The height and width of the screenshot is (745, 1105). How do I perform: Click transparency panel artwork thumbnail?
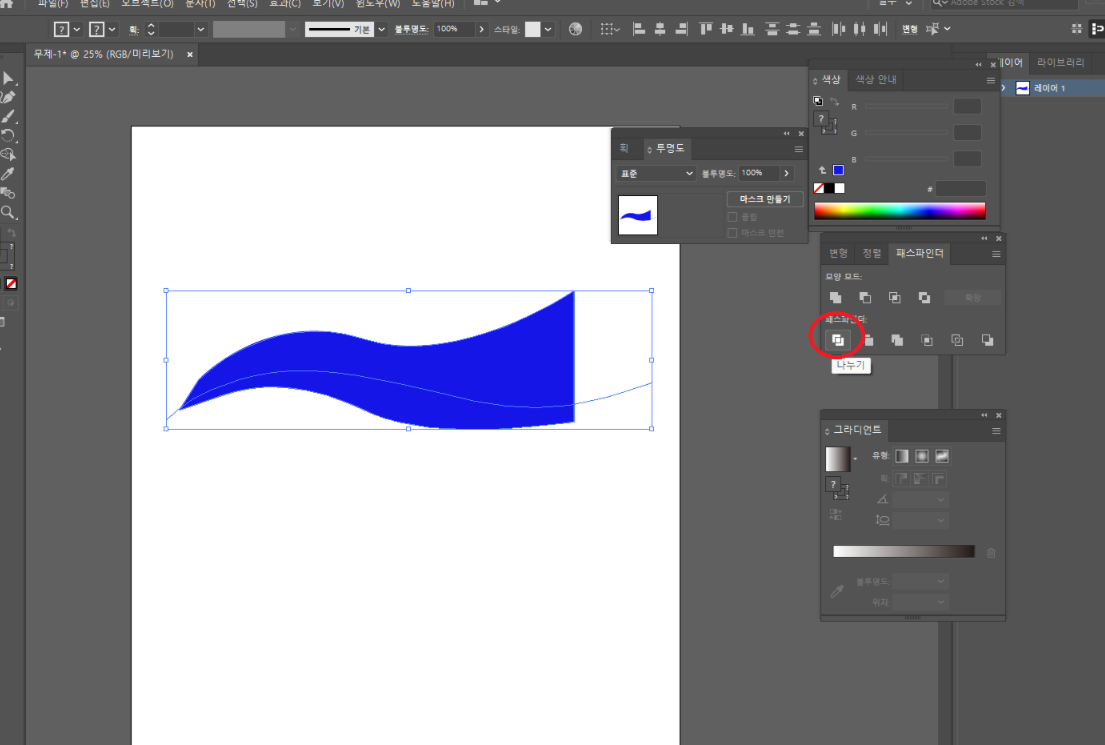click(x=638, y=215)
